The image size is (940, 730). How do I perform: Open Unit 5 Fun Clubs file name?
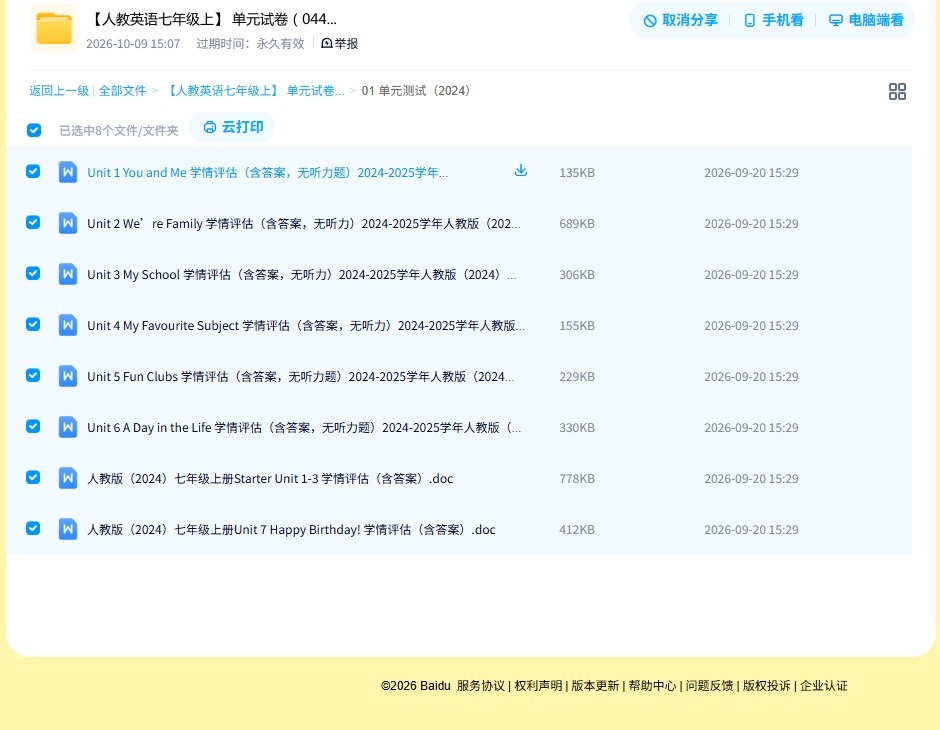coord(300,376)
